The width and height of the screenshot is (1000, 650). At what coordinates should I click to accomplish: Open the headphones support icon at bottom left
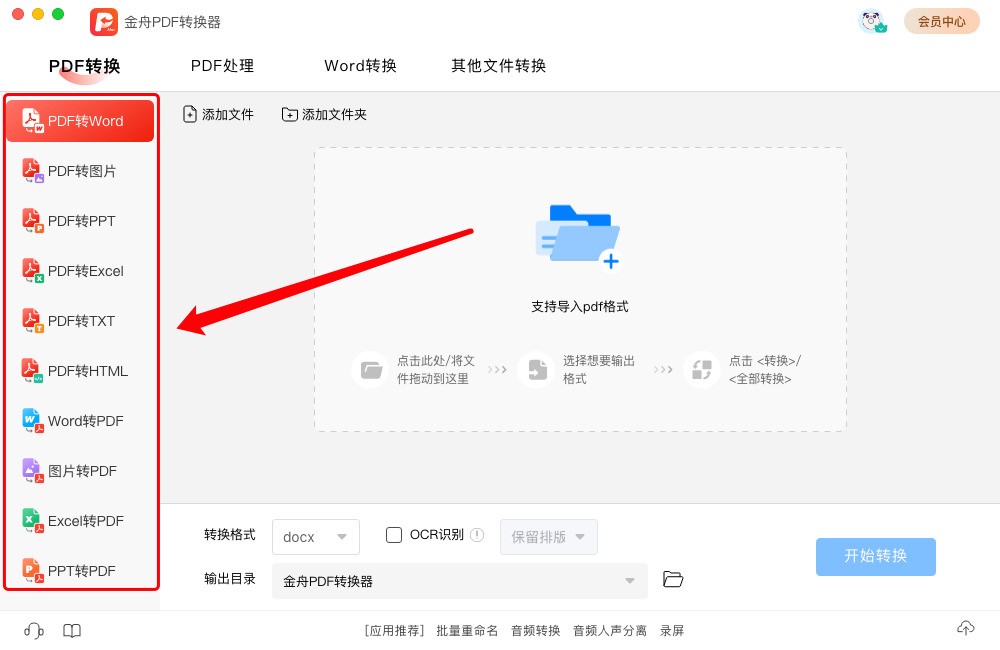click(x=33, y=630)
